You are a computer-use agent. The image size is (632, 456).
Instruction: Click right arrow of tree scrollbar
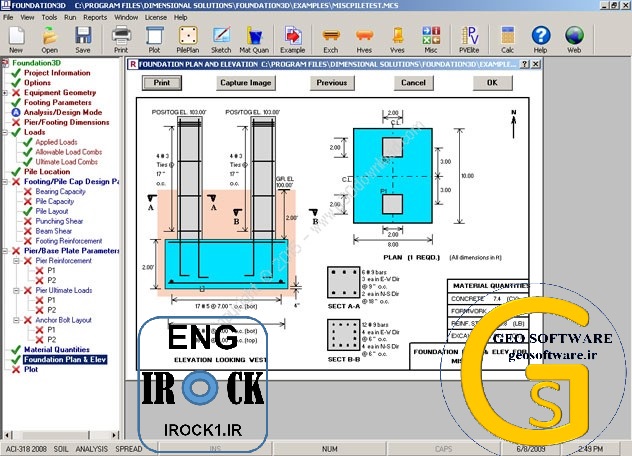coord(115,435)
